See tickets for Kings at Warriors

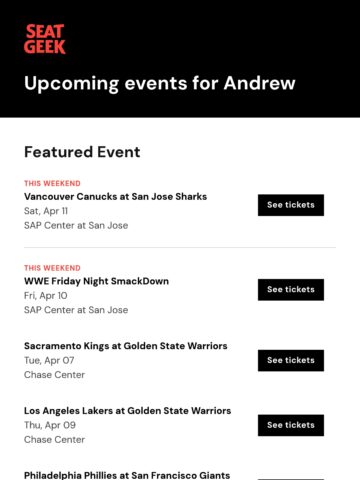pos(291,360)
